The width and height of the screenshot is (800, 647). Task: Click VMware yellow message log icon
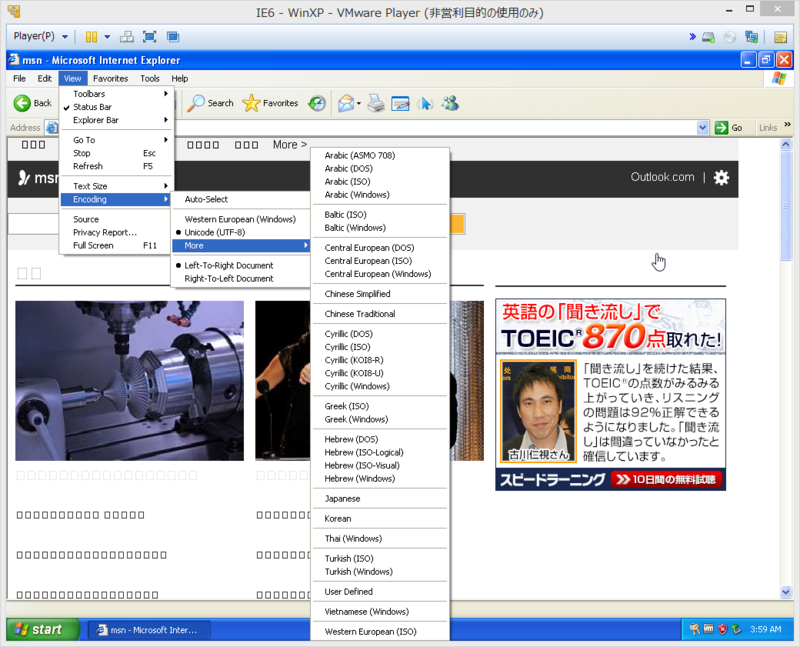(x=780, y=37)
